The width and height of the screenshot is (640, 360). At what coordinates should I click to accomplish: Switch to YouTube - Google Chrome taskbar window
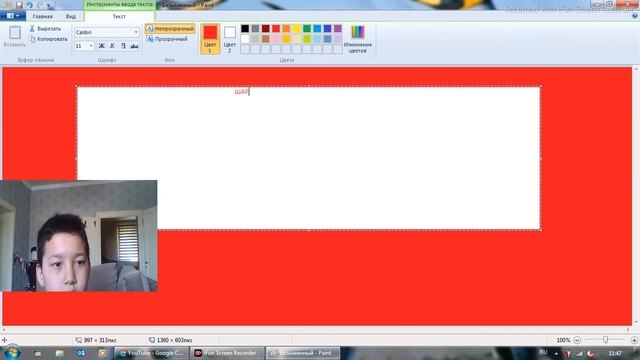pyautogui.click(x=152, y=353)
